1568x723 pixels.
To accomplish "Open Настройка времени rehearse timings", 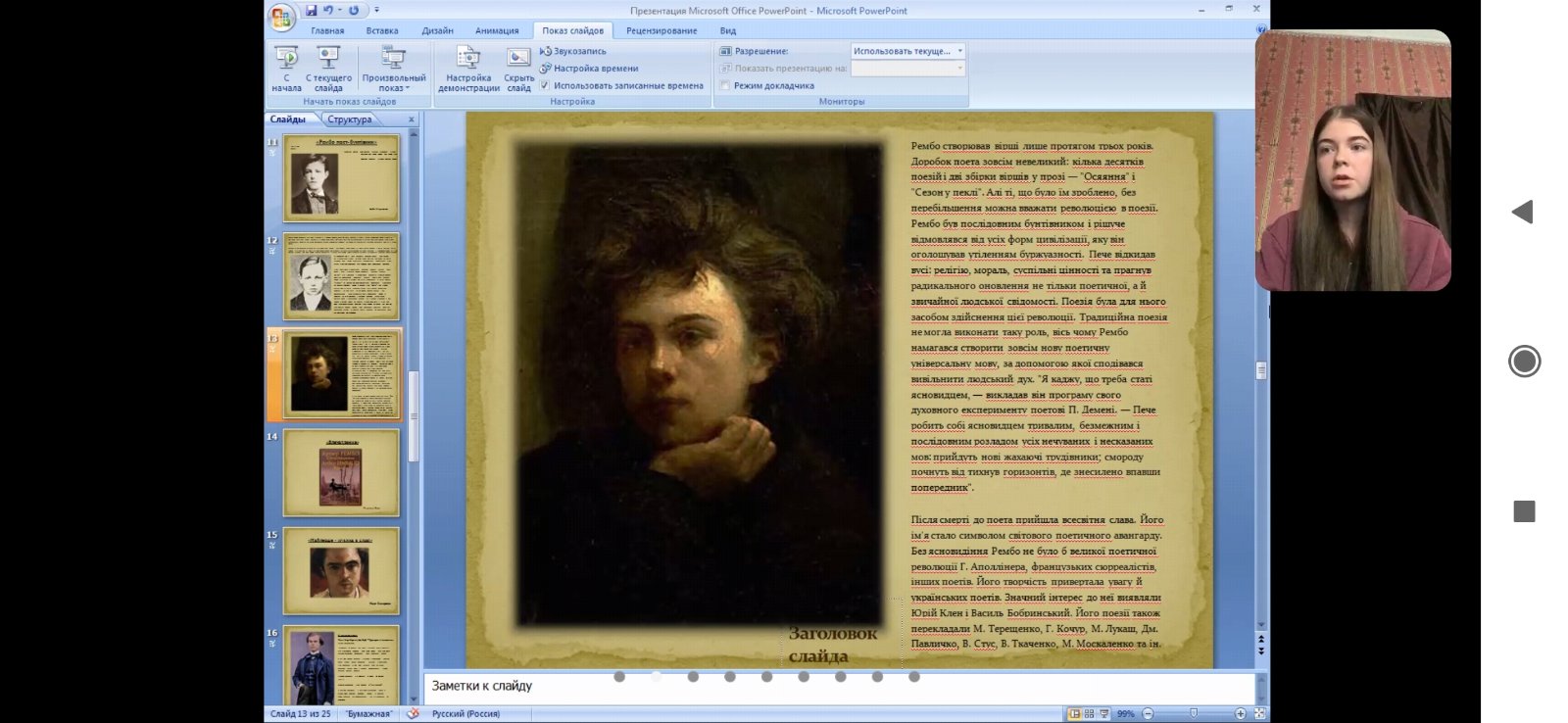I will click(x=589, y=69).
